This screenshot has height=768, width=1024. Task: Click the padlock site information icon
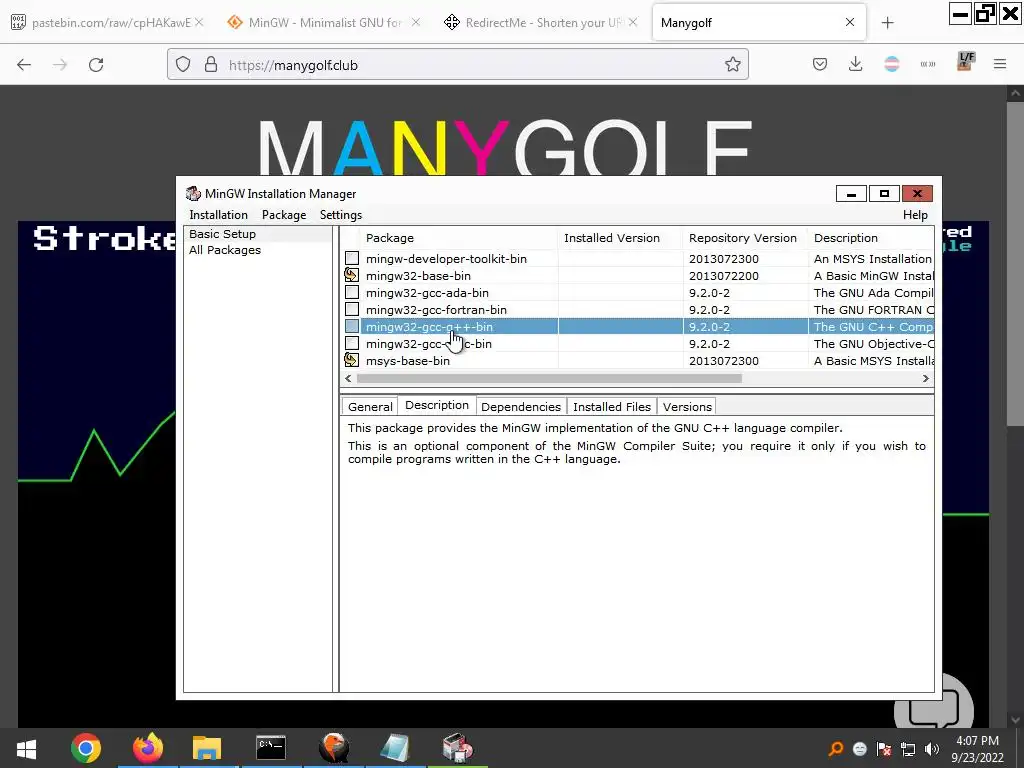210,65
